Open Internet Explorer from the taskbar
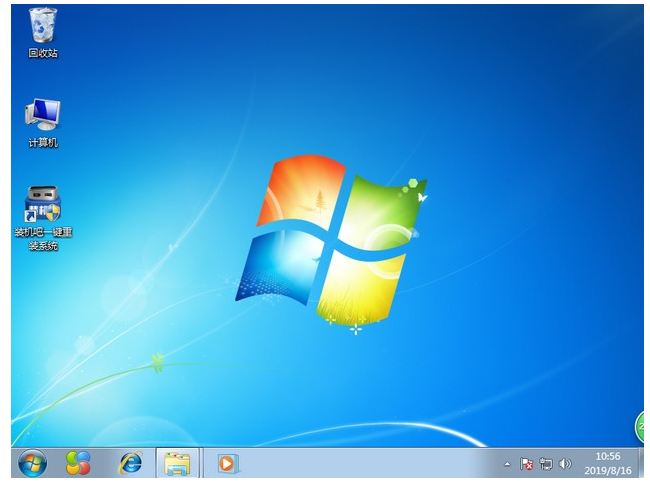 pos(131,463)
